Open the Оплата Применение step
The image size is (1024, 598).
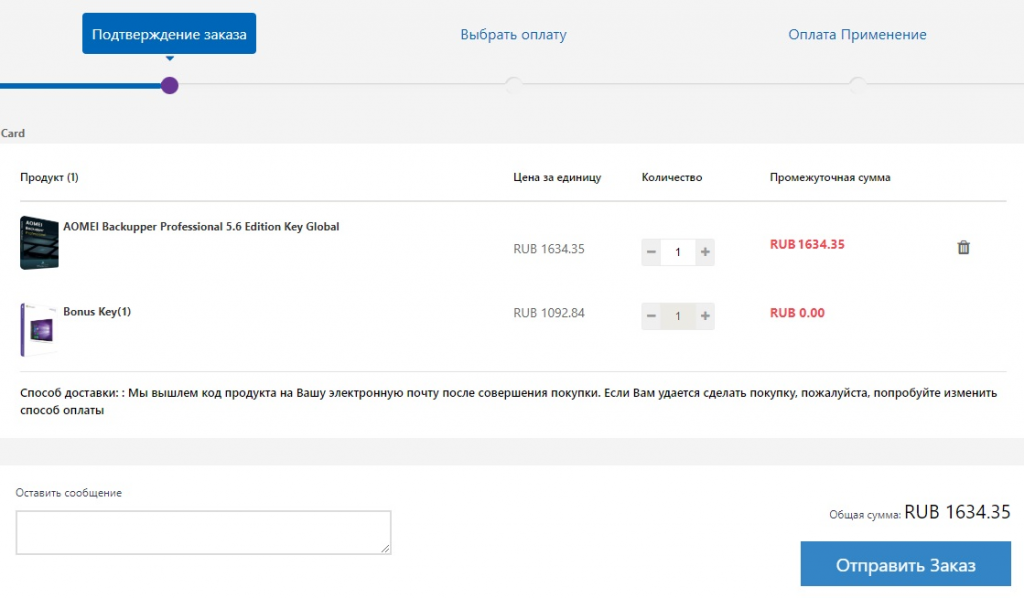coord(857,35)
